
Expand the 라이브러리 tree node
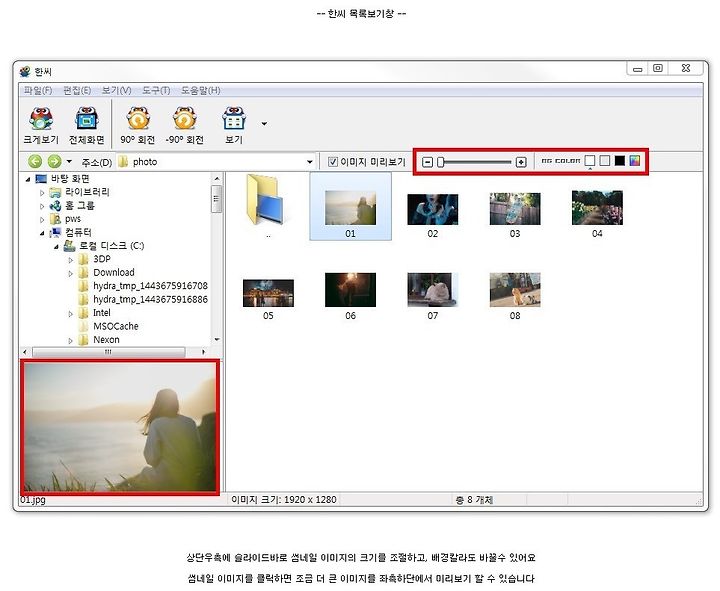tap(42, 193)
